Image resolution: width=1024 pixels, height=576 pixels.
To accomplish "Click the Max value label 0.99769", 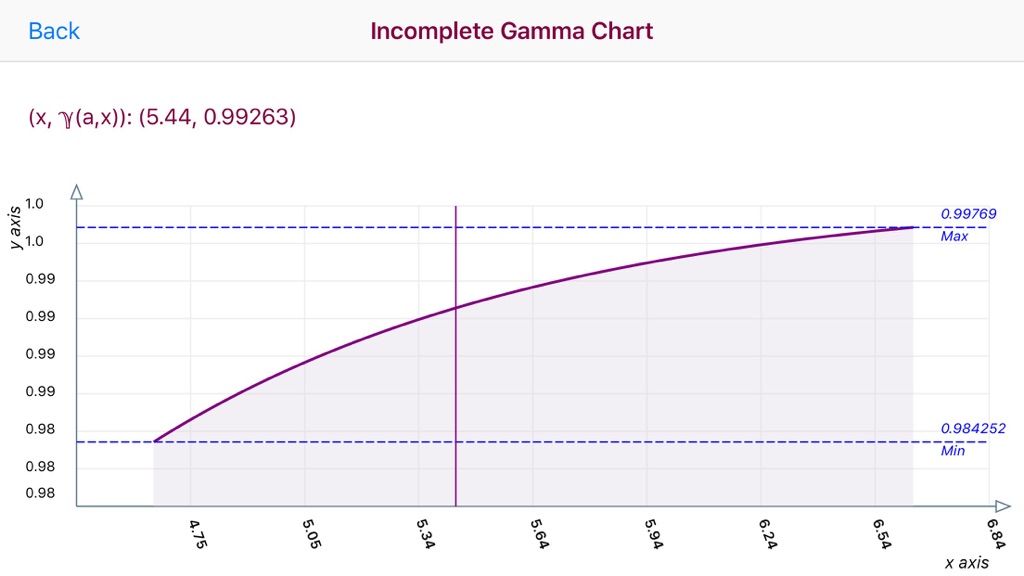I will (968, 214).
